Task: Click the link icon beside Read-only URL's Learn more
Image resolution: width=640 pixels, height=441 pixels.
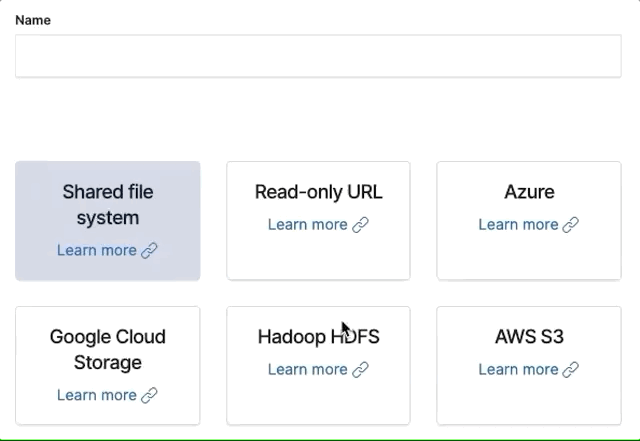Action: [x=360, y=224]
